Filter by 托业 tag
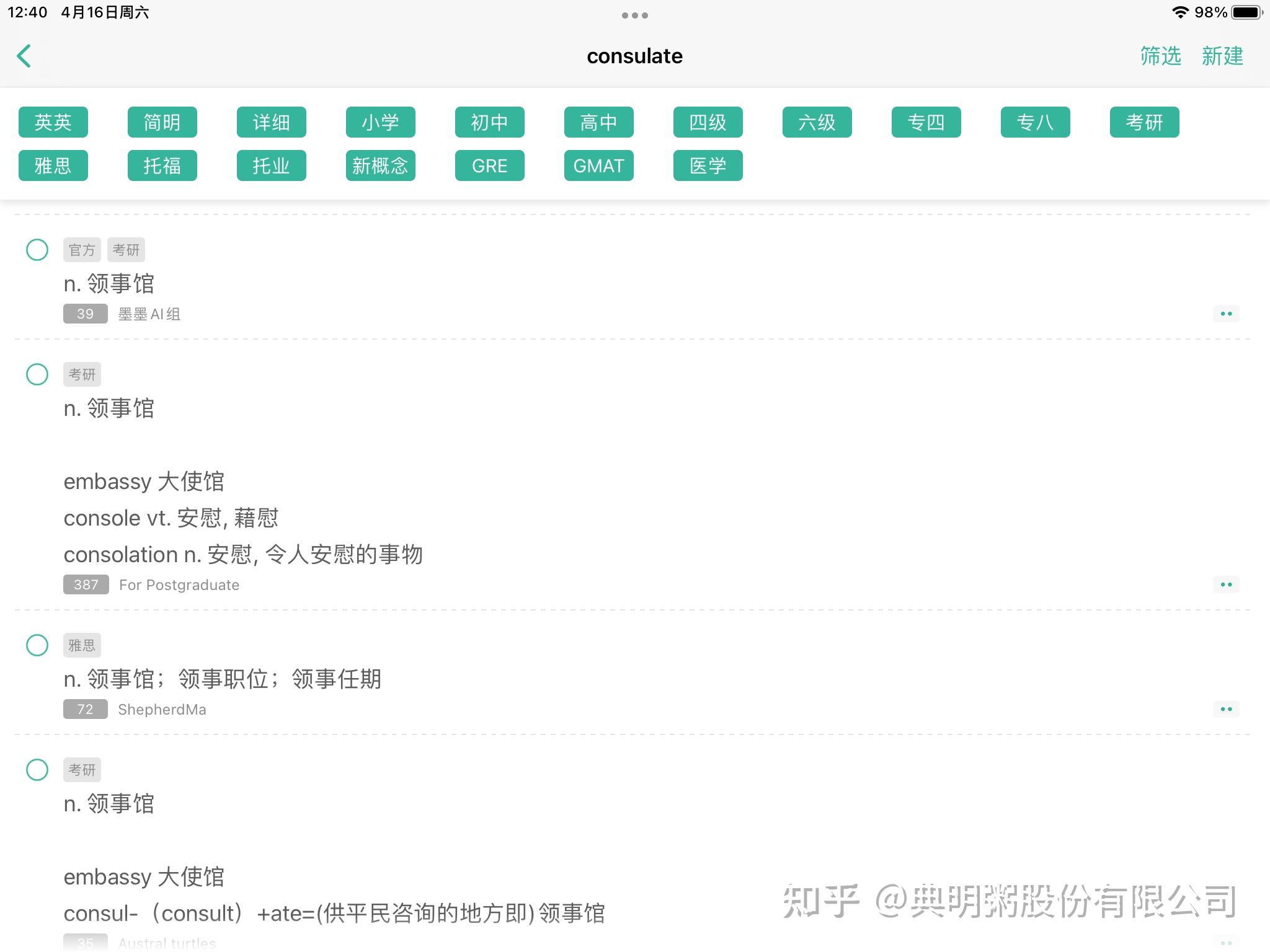 pos(272,165)
